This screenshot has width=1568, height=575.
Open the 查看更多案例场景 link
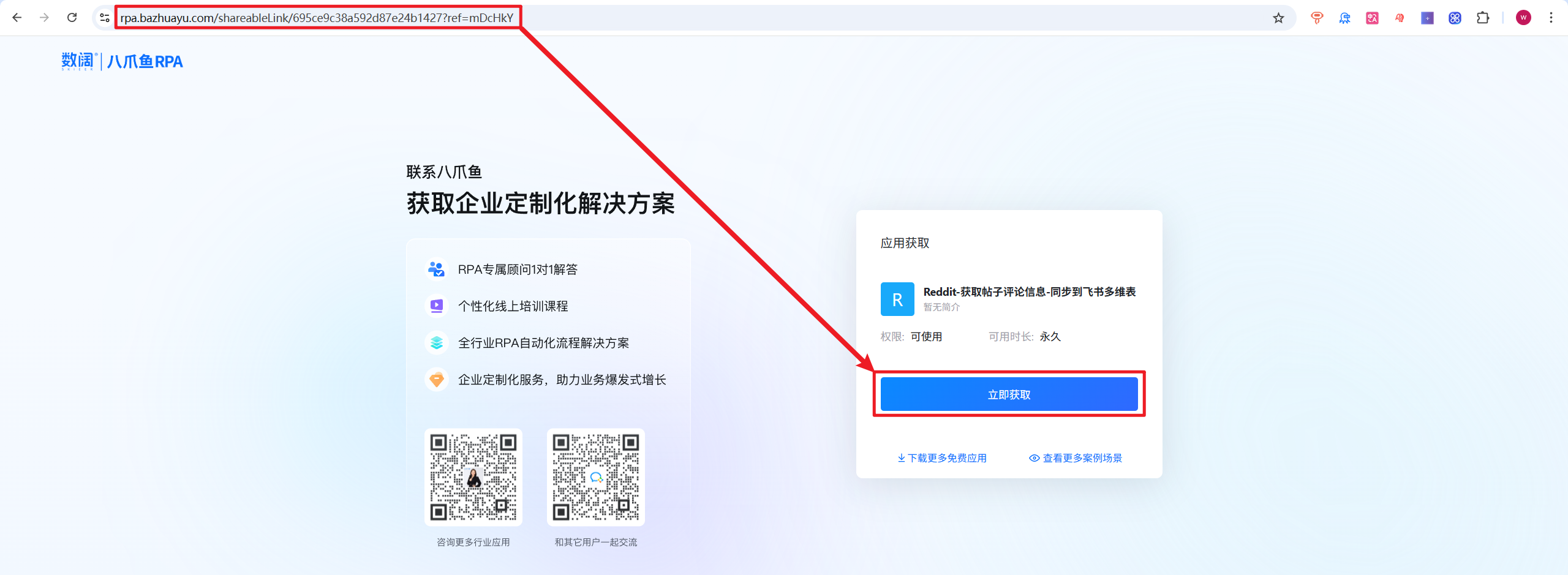coord(1076,458)
